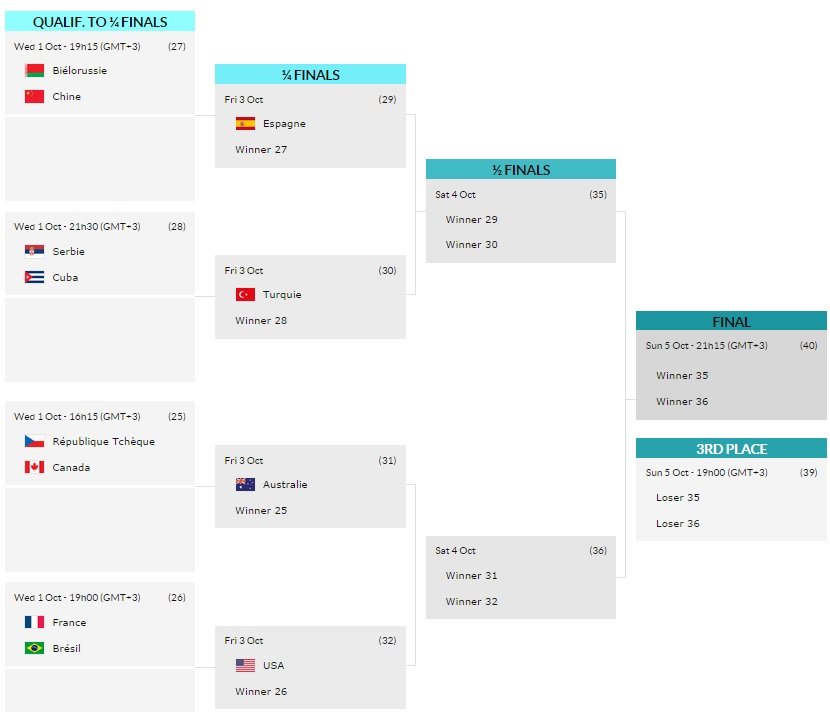The height and width of the screenshot is (712, 830).
Task: Click the République Tchèque team name
Action: (x=104, y=441)
